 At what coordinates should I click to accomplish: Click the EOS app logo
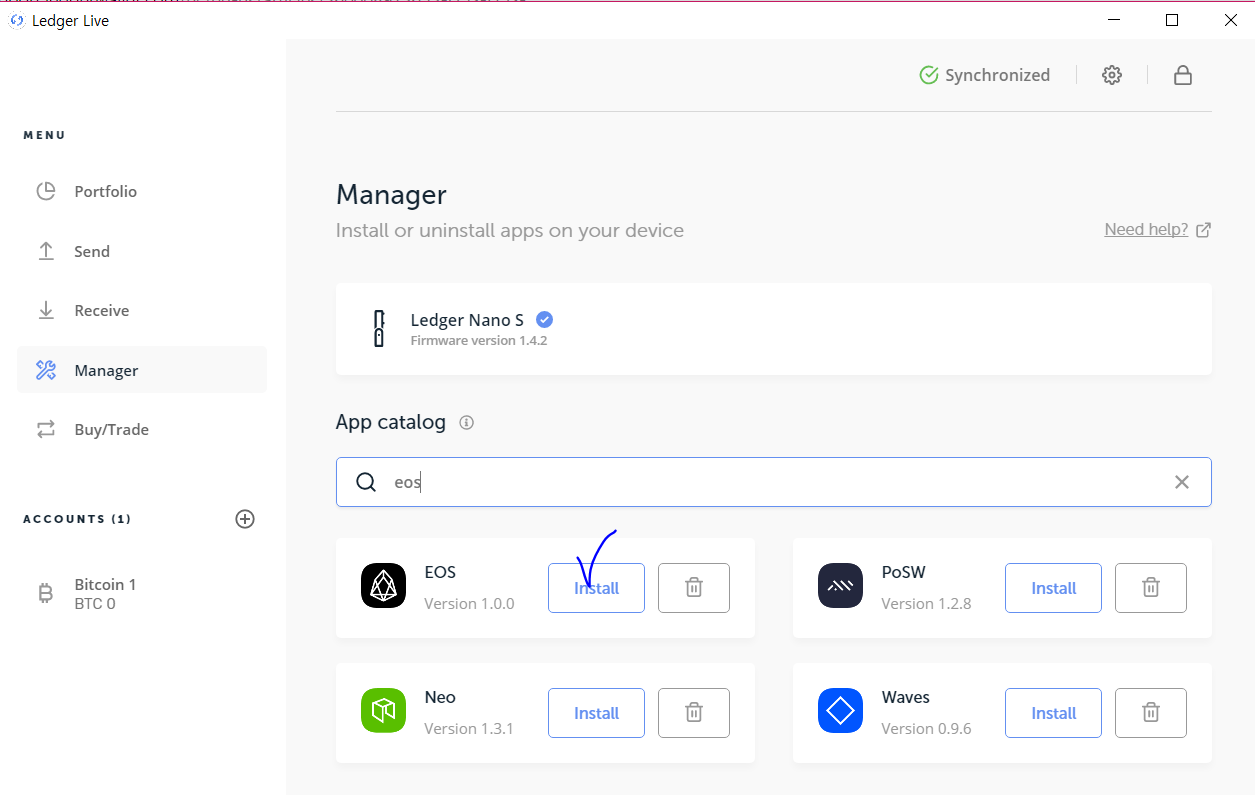pyautogui.click(x=383, y=587)
